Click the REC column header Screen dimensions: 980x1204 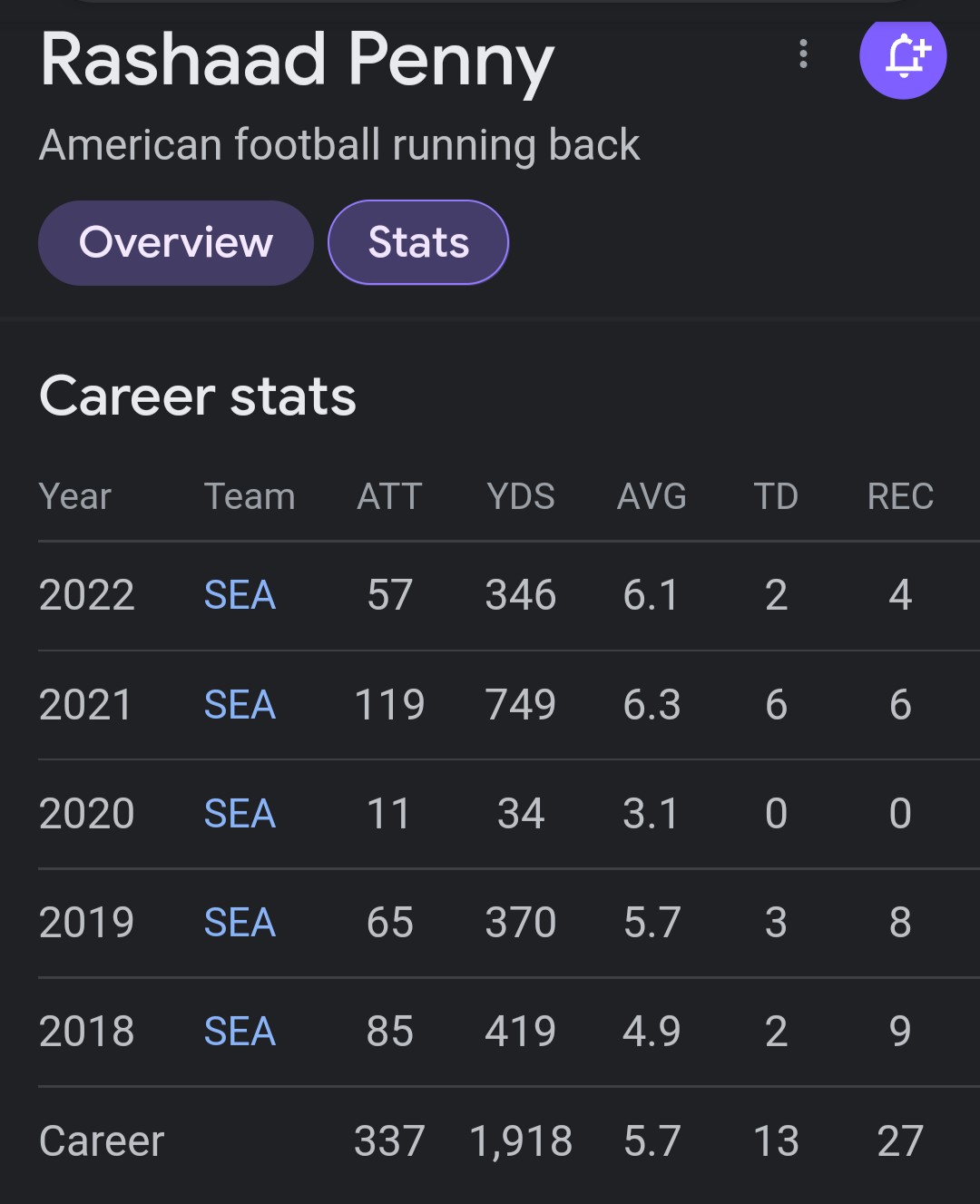900,497
